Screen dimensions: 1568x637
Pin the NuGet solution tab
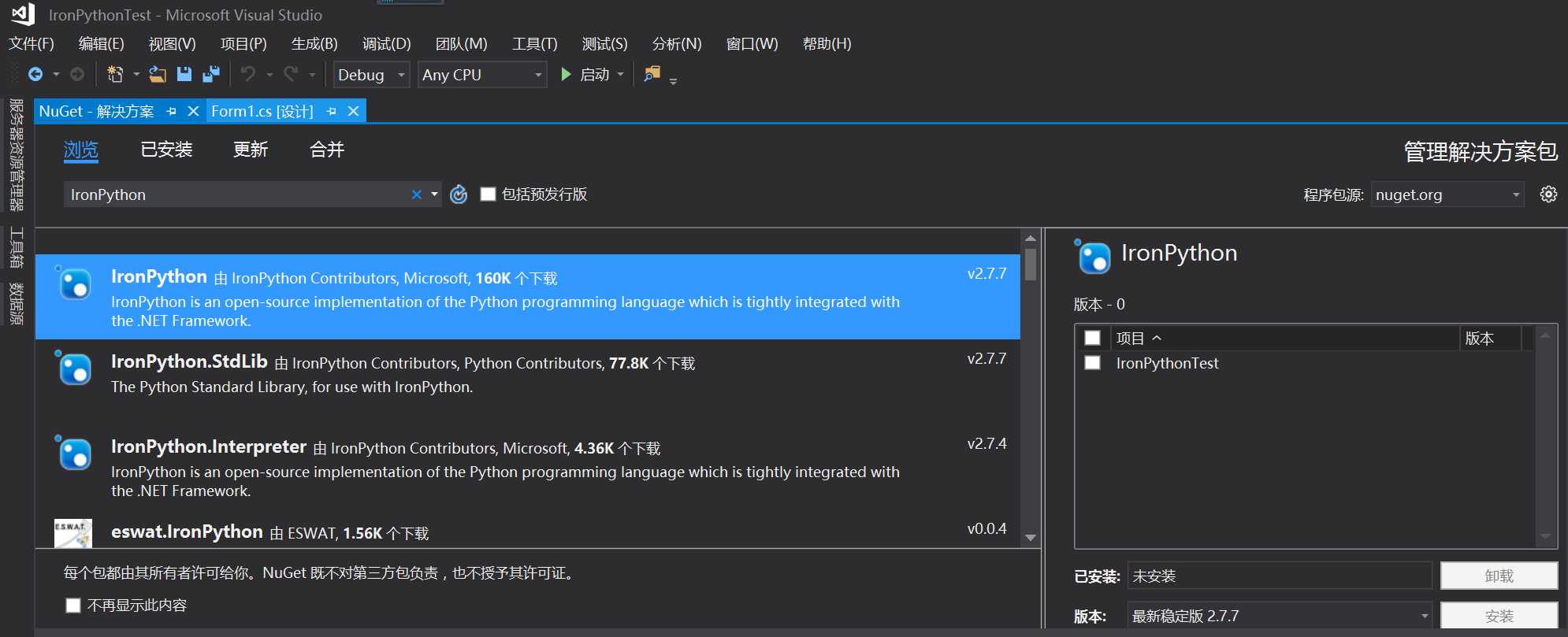pos(171,112)
